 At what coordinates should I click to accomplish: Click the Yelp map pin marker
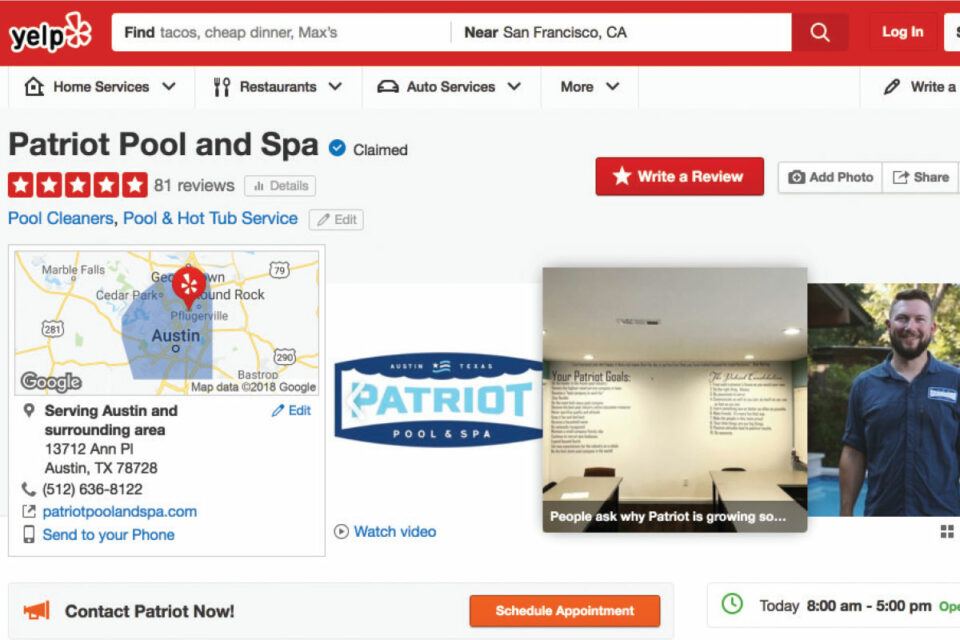[x=189, y=286]
